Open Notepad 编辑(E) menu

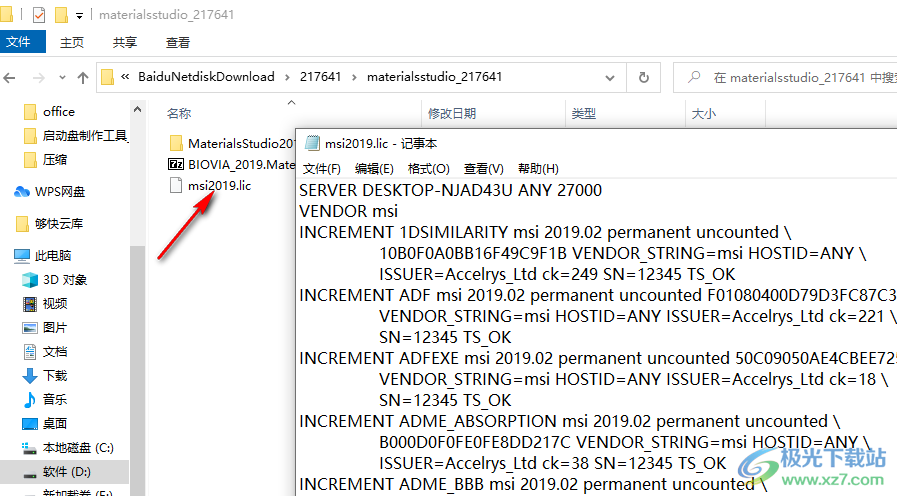tap(374, 169)
